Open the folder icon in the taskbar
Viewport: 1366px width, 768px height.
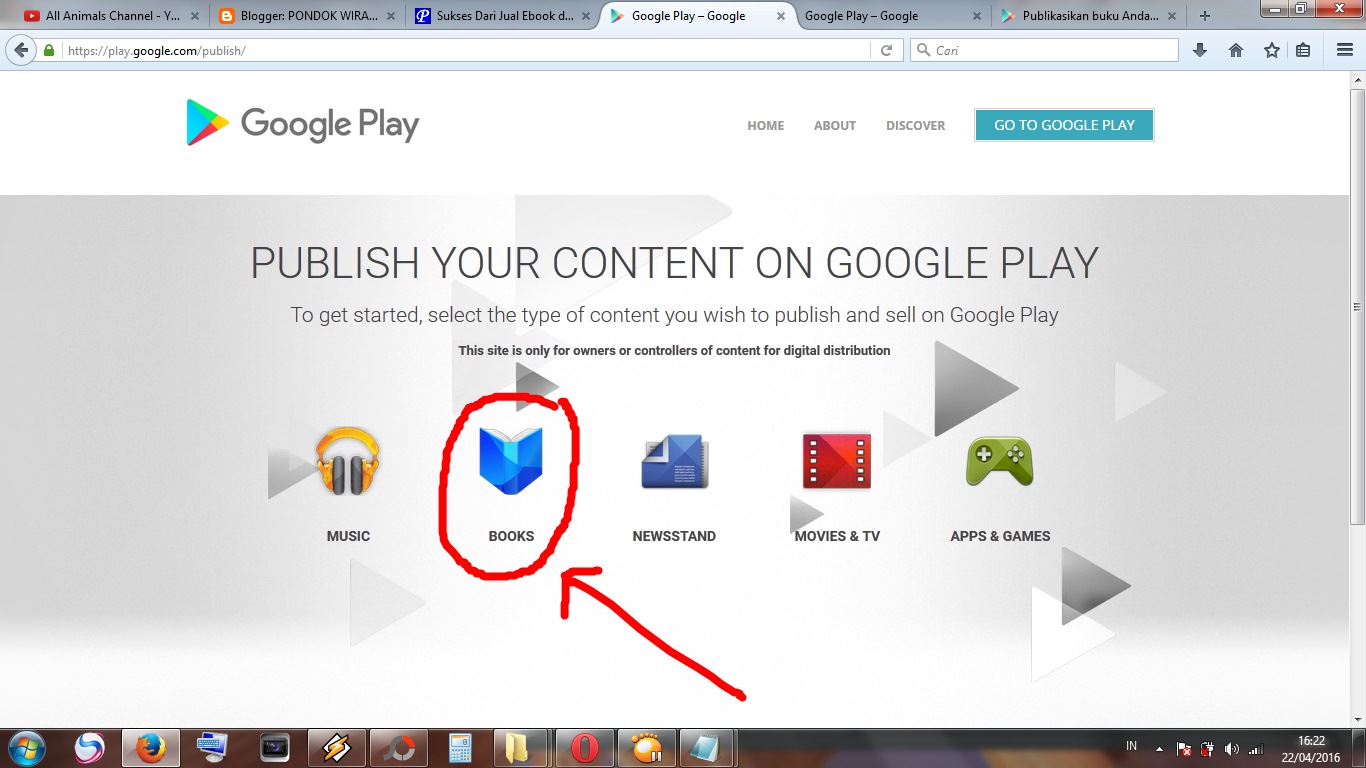click(518, 748)
